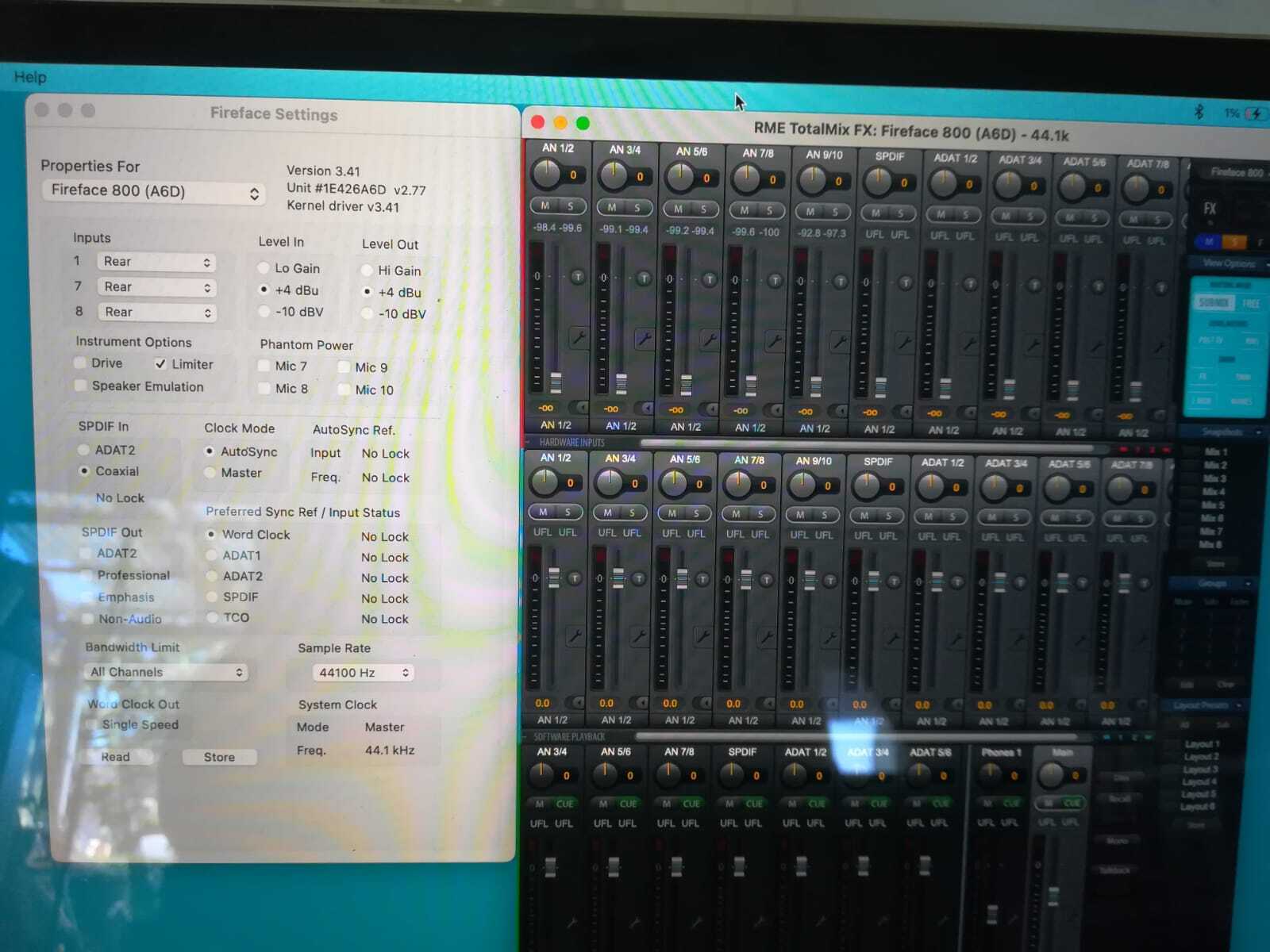Solo the Hardware Inputs AN 3/4 channel
Image resolution: width=1270 pixels, height=952 pixels.
click(x=637, y=208)
